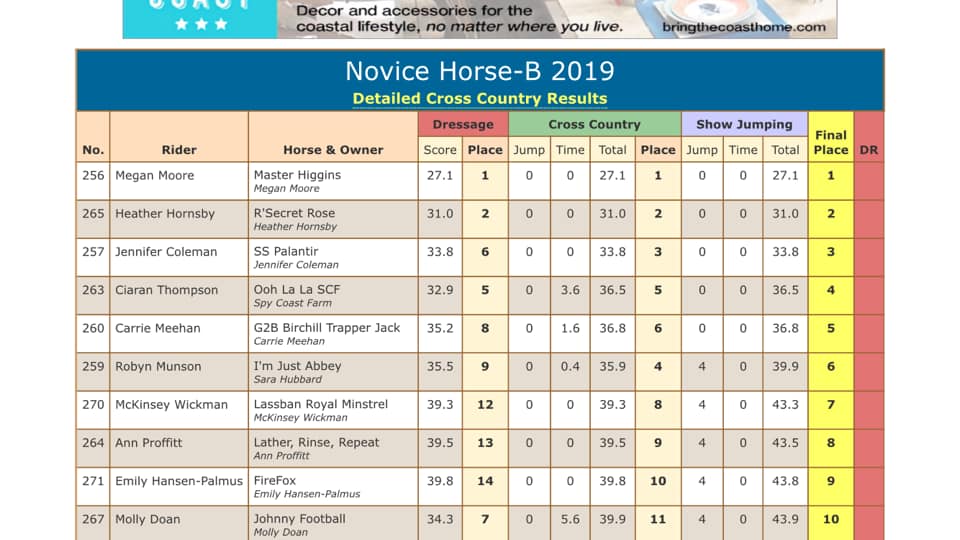Screen dimensions: 960x540
Task: Open Detailed Cross Country Results link
Action: (x=479, y=99)
